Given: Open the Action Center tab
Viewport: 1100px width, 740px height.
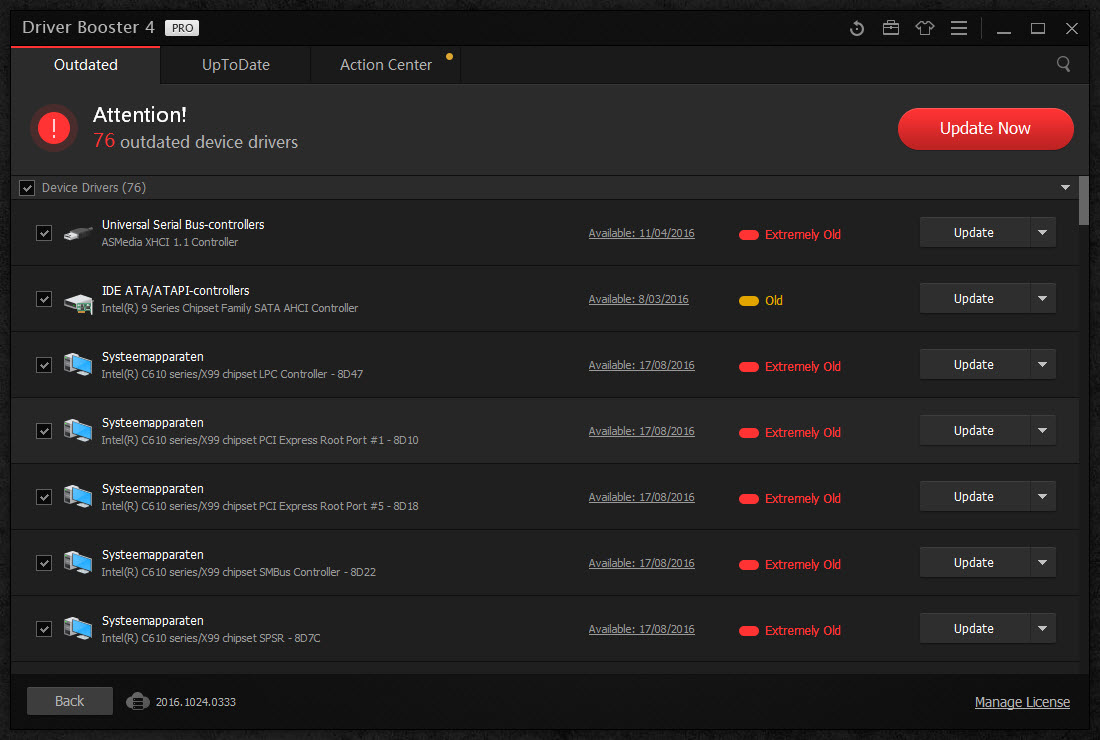Looking at the screenshot, I should (386, 65).
